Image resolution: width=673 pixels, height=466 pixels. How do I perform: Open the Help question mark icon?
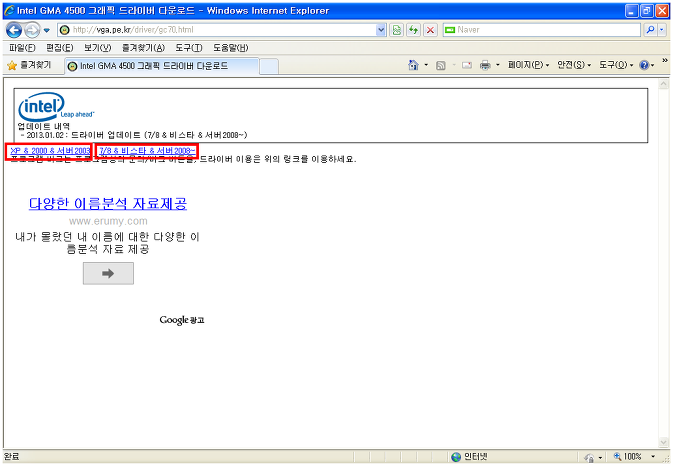[644, 65]
